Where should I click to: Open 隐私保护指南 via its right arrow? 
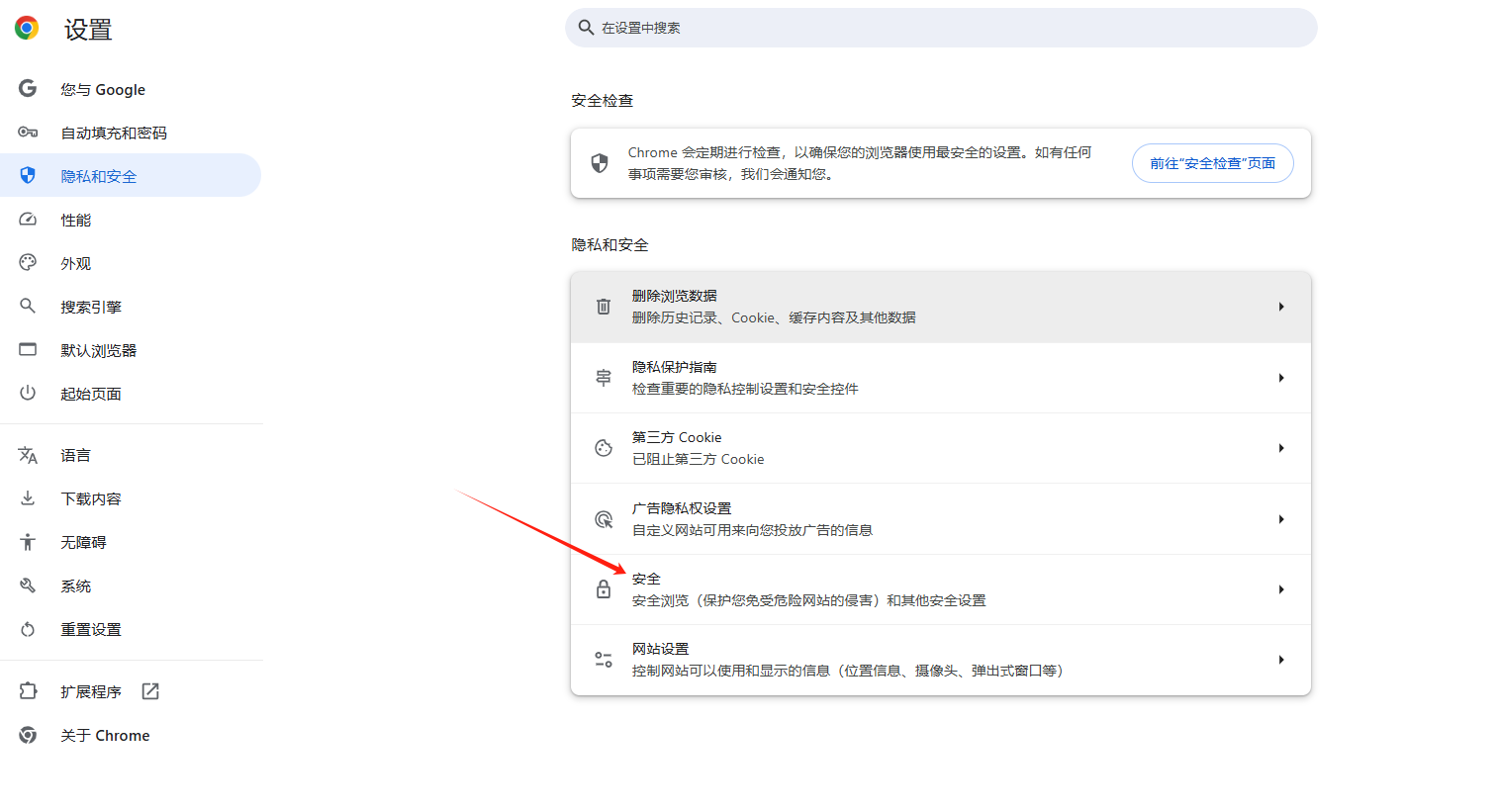[1281, 378]
